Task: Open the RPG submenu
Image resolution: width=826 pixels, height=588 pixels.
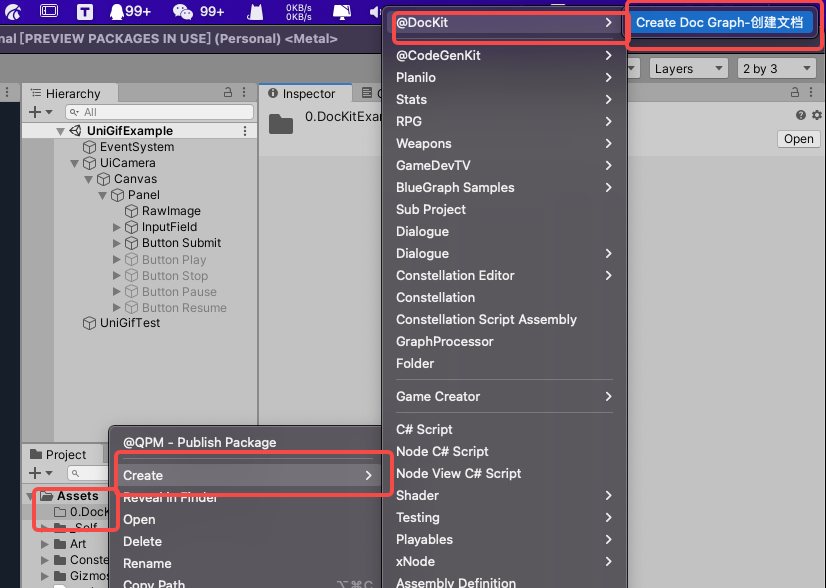Action: coord(505,122)
